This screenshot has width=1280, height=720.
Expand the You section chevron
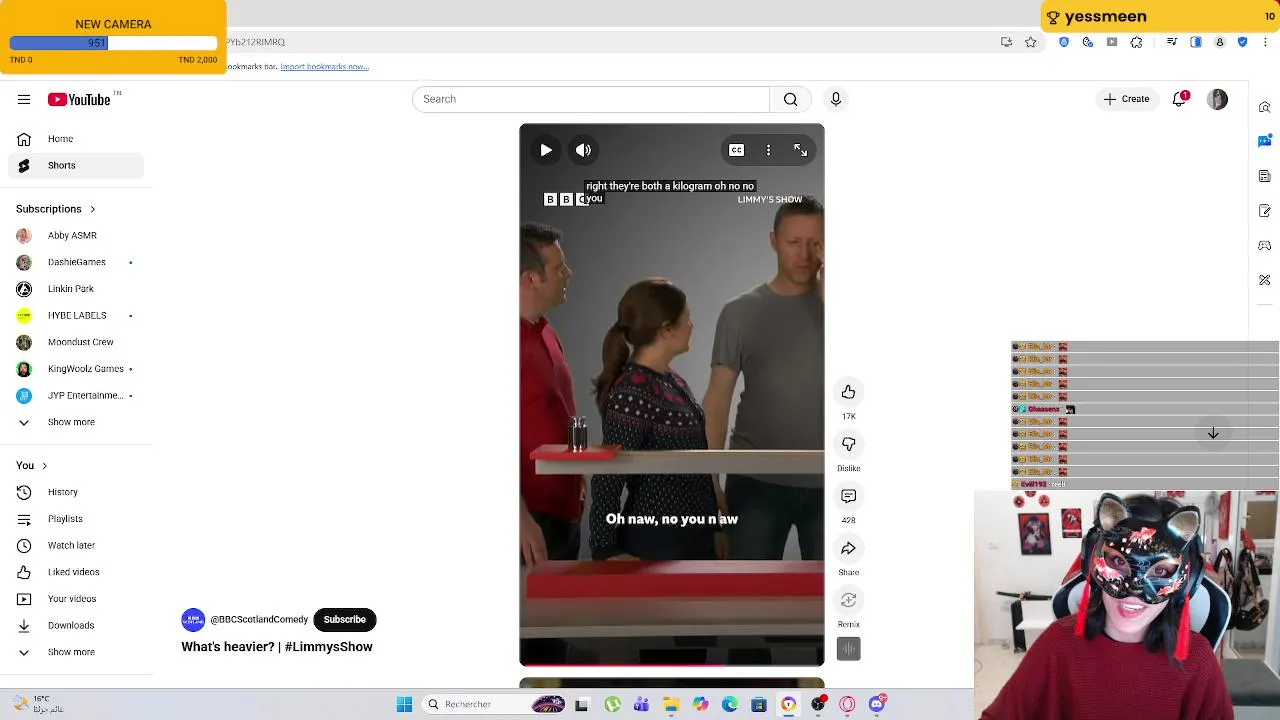tap(44, 466)
